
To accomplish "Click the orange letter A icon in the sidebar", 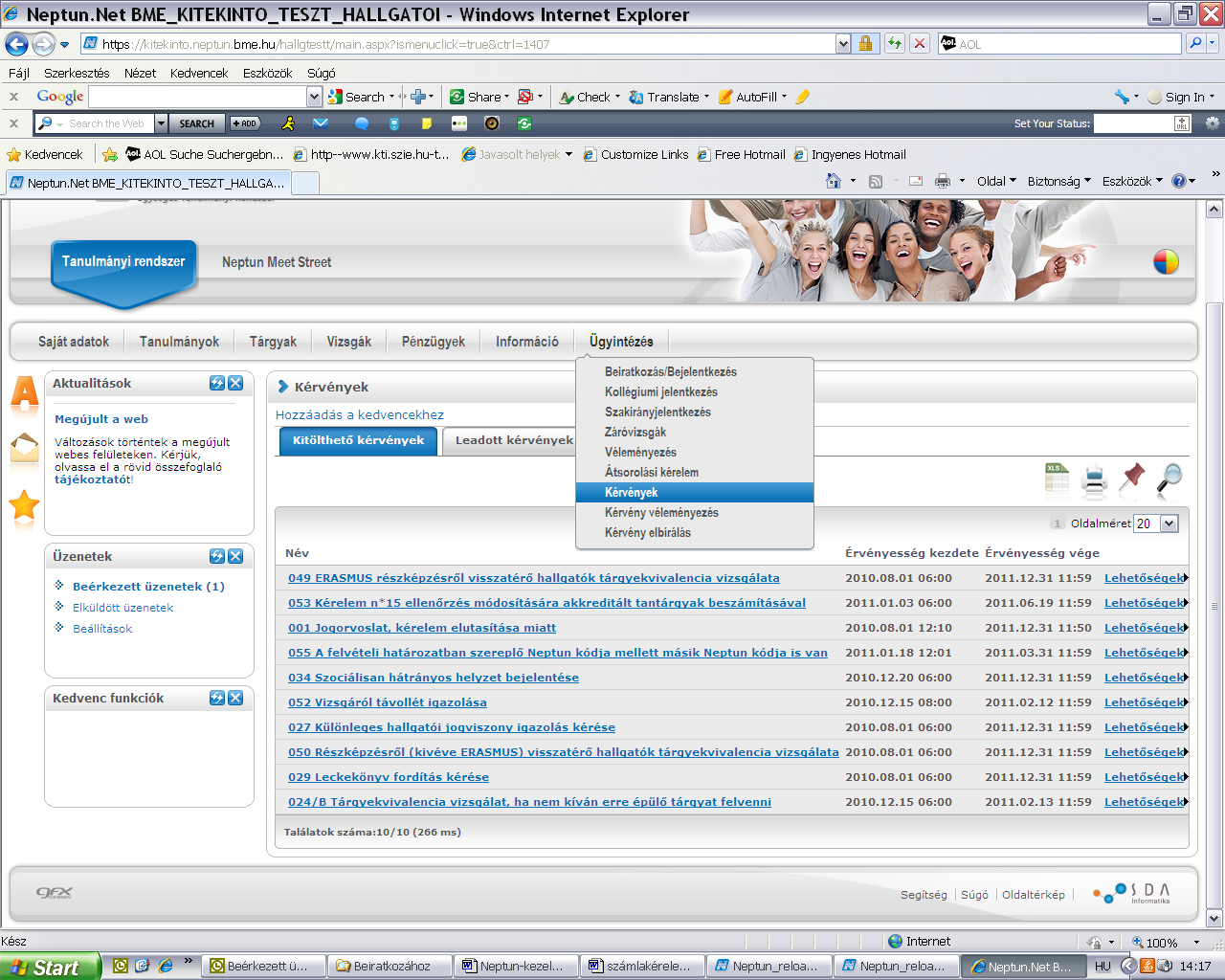I will pyautogui.click(x=25, y=394).
